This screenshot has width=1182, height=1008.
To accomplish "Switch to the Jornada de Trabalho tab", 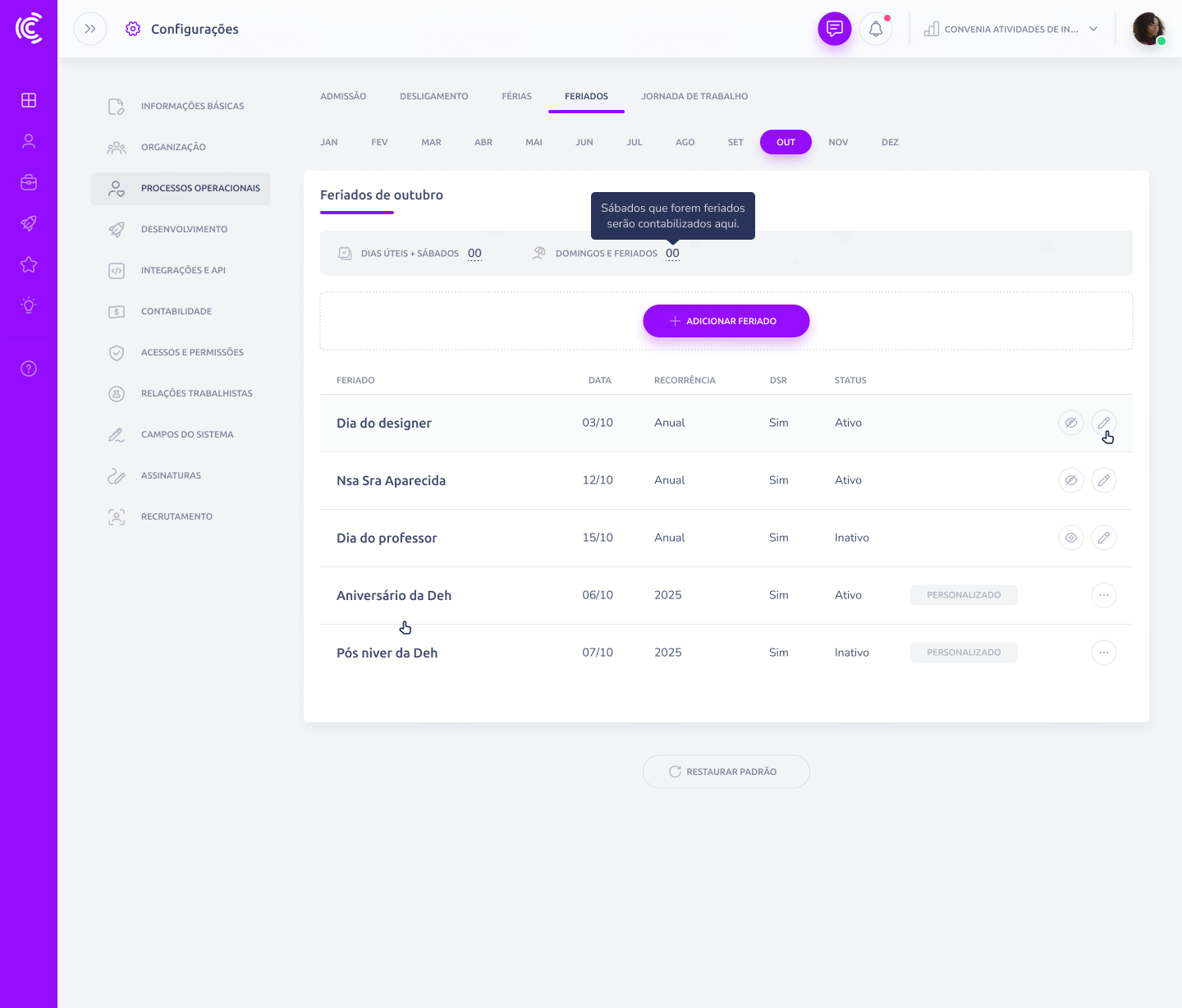I will (x=694, y=96).
